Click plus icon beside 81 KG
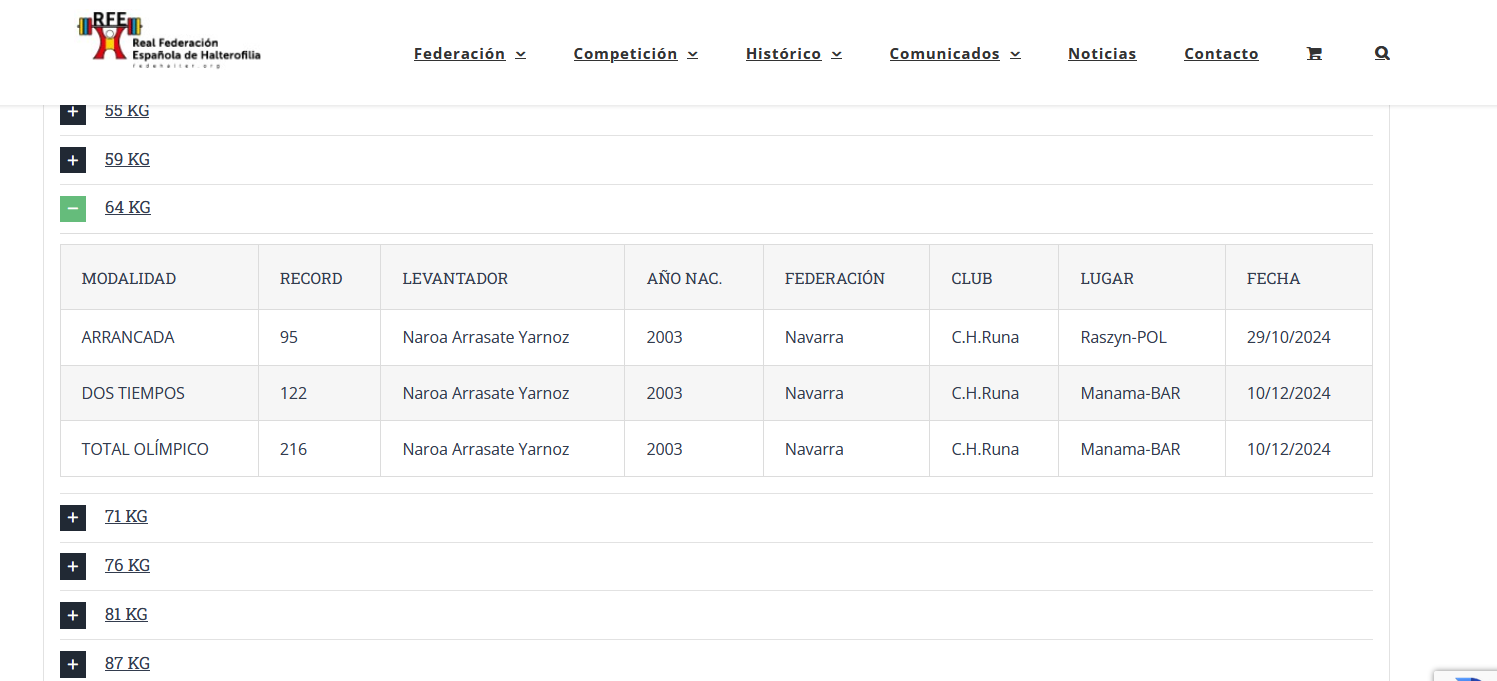The height and width of the screenshot is (681, 1497). point(73,615)
